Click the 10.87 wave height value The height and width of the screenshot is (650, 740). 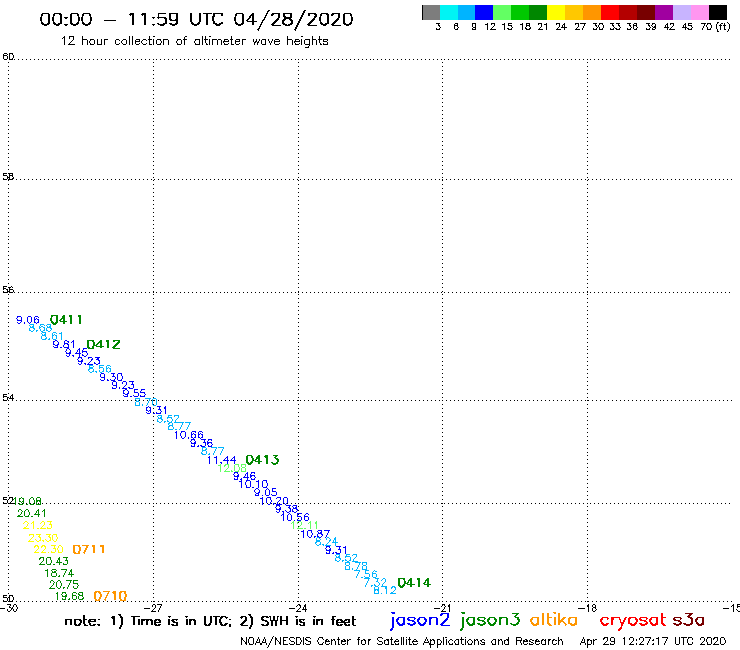pos(315,534)
